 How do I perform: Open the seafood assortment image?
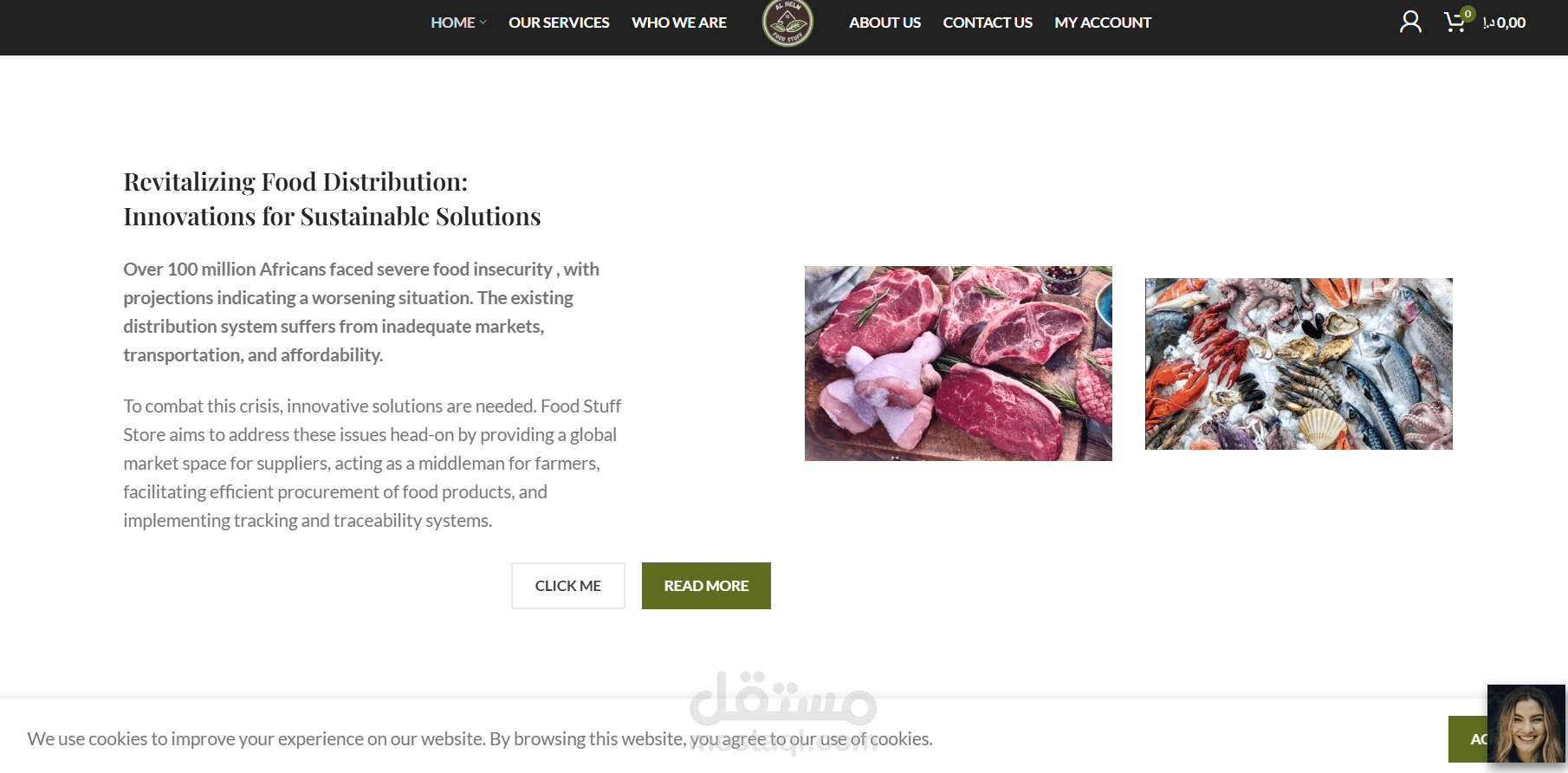pos(1299,364)
